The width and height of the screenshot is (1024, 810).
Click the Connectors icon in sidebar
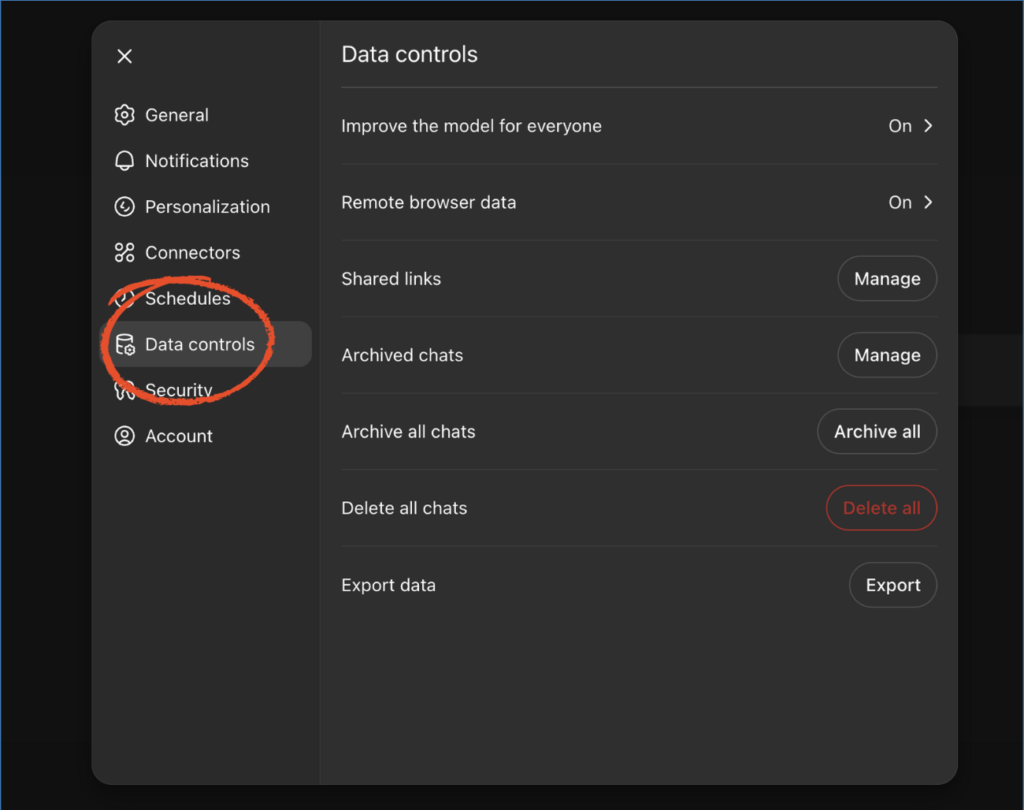[124, 253]
